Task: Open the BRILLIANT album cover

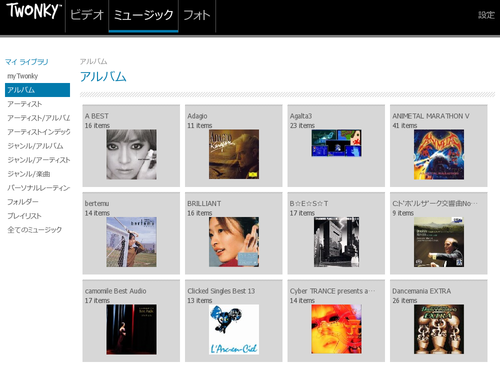Action: [234, 242]
